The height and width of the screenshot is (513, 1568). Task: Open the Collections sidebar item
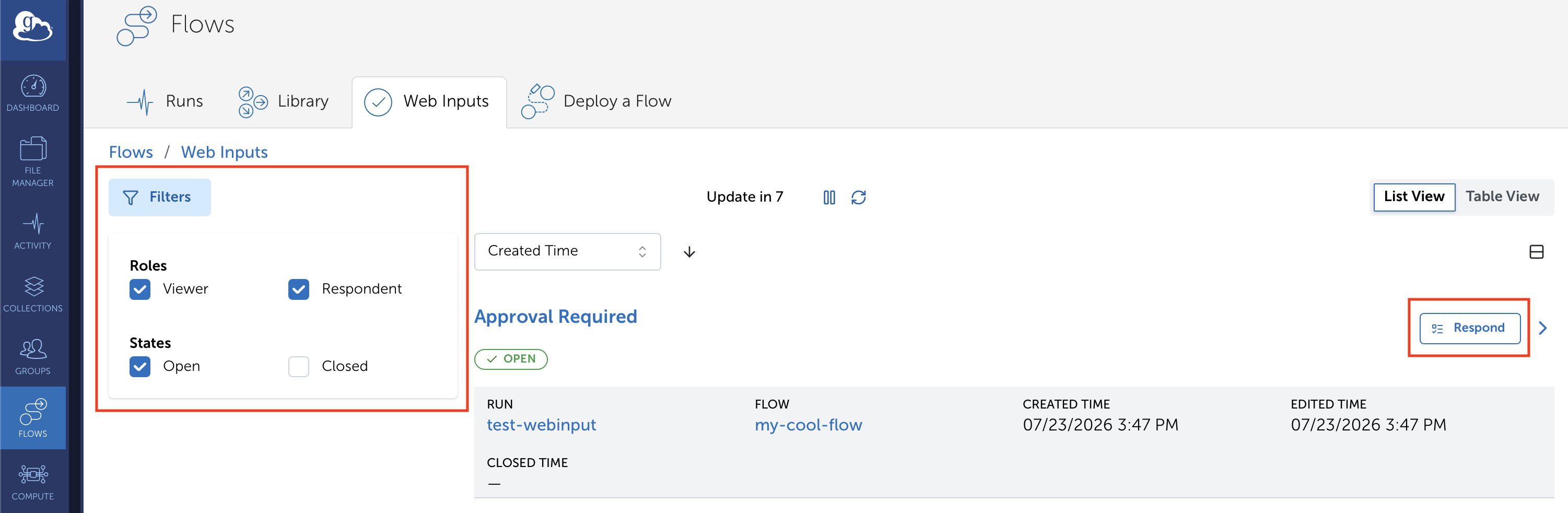click(33, 295)
